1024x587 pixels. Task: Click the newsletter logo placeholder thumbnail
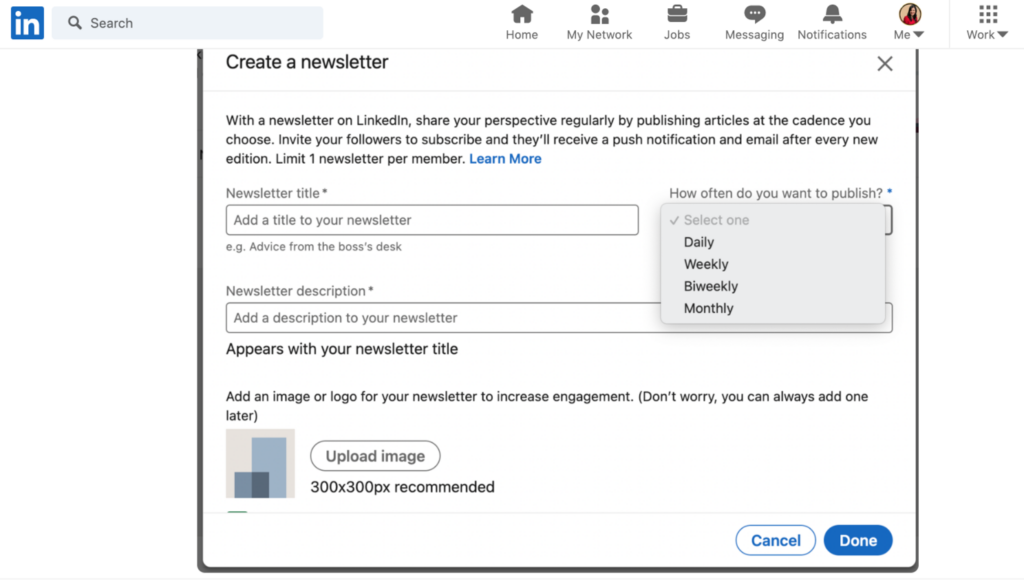[x=260, y=464]
